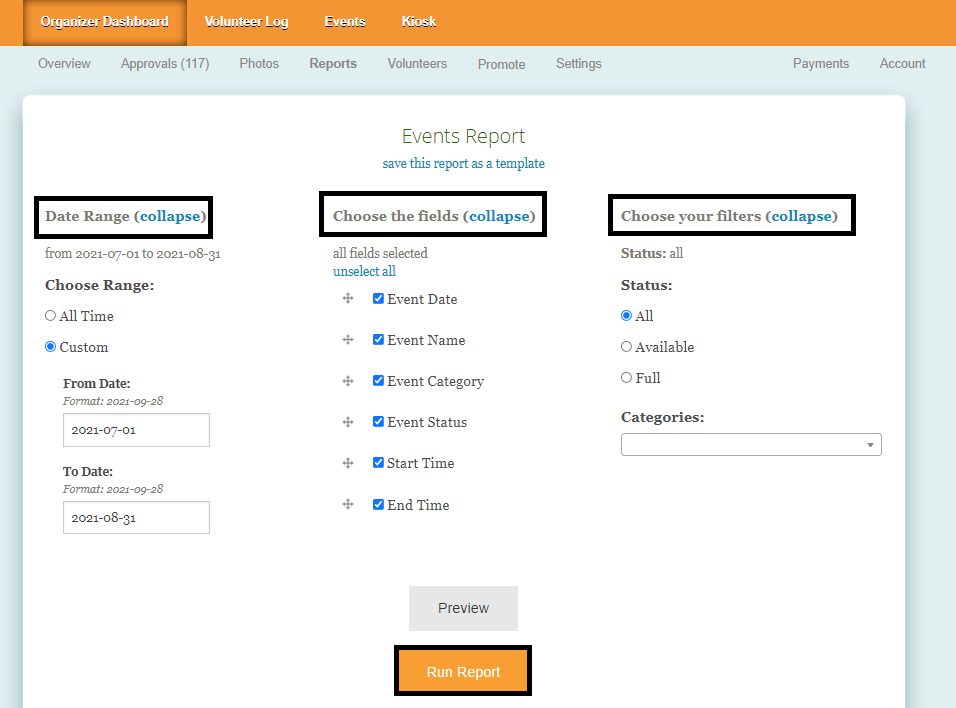This screenshot has height=708, width=956.
Task: Click the drag handle beside Start Time
Action: (x=348, y=463)
